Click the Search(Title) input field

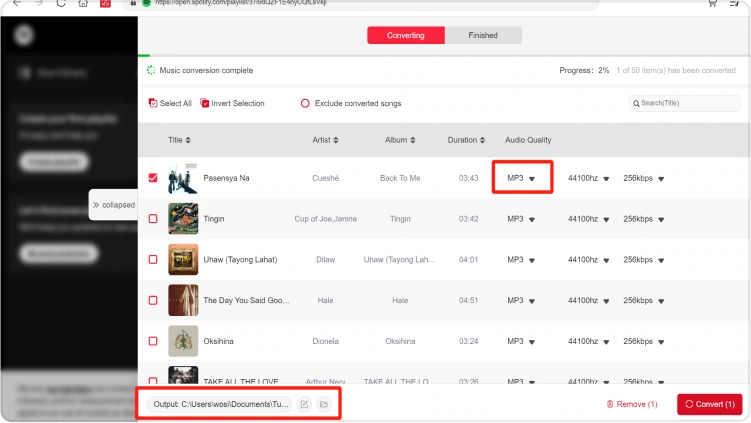point(684,103)
